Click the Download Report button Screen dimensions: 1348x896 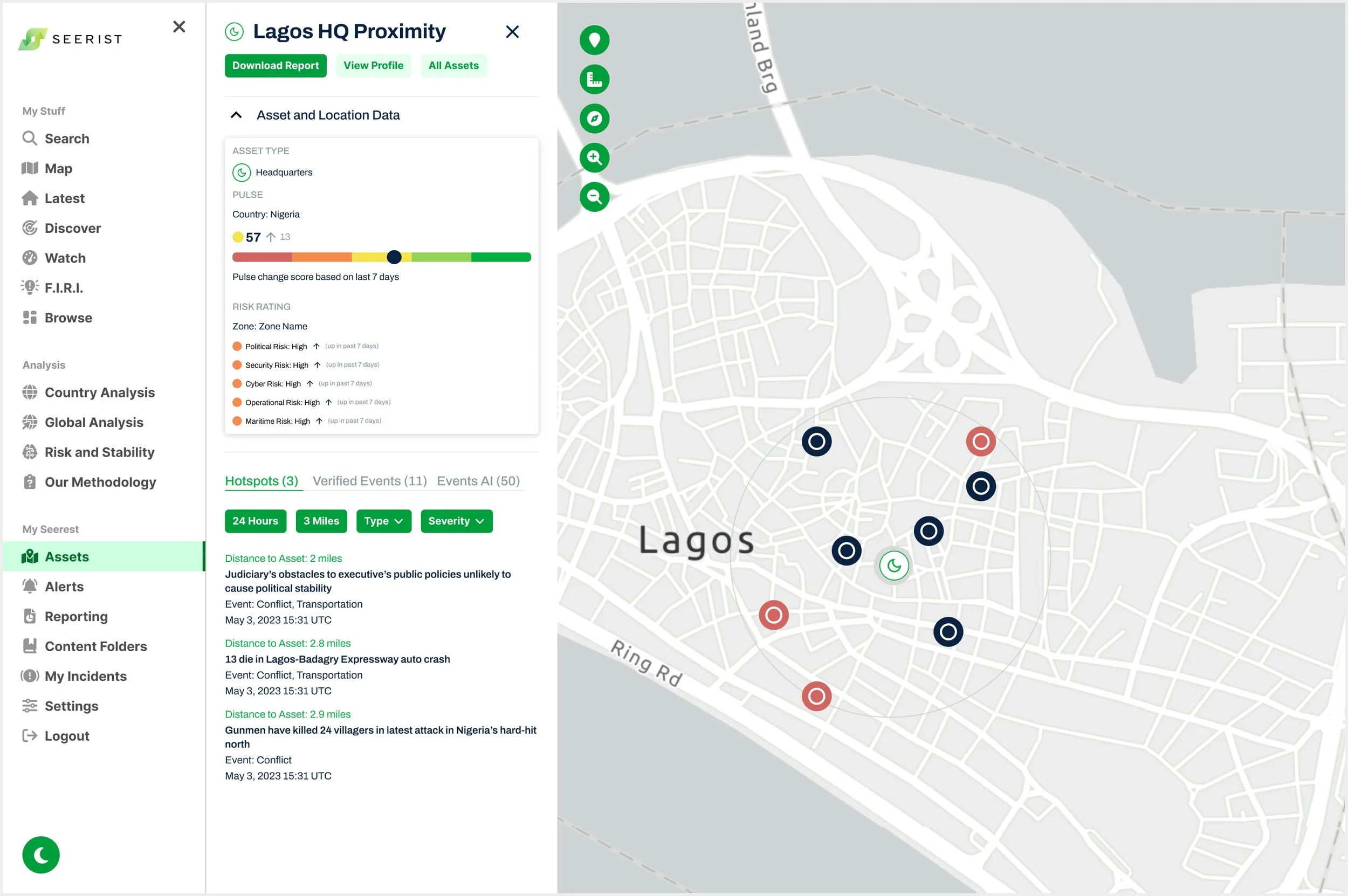[x=276, y=66]
